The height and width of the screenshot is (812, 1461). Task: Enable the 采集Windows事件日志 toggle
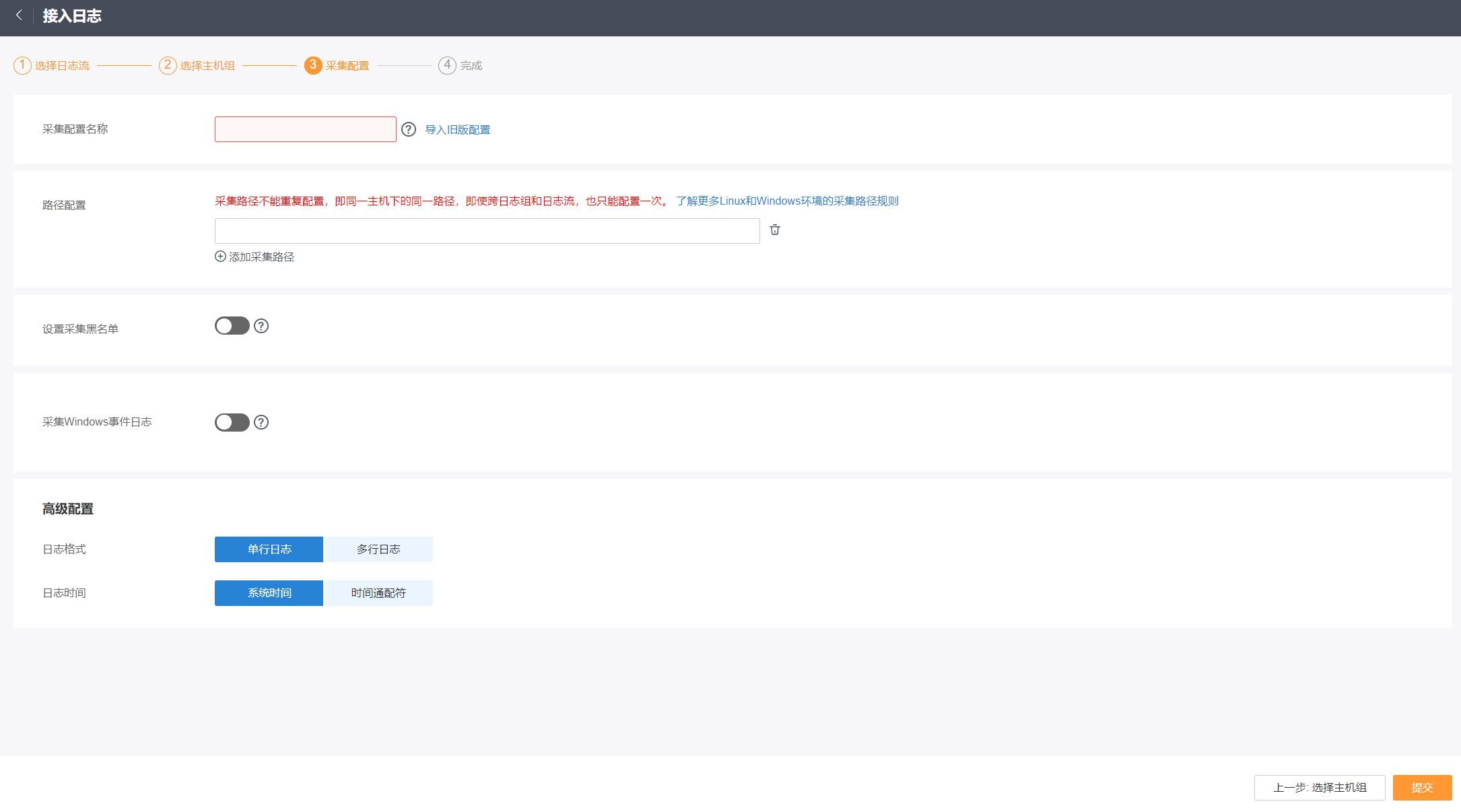(x=232, y=422)
